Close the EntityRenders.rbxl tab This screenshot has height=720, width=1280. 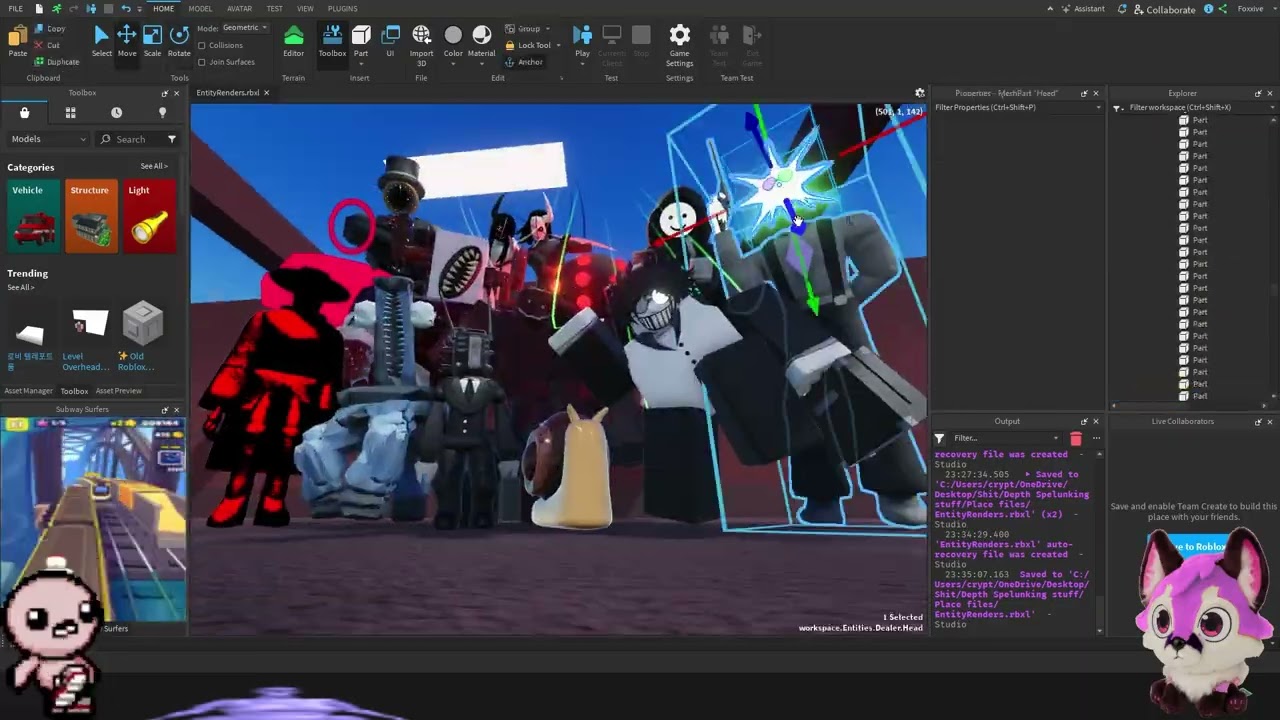[x=266, y=93]
